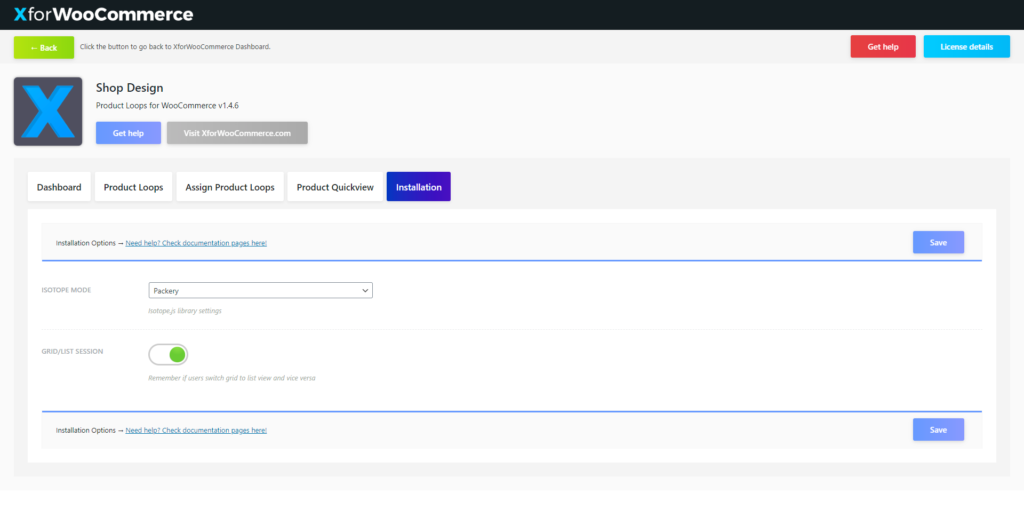Click the top Save button
The width and height of the screenshot is (1024, 525).
(x=938, y=242)
